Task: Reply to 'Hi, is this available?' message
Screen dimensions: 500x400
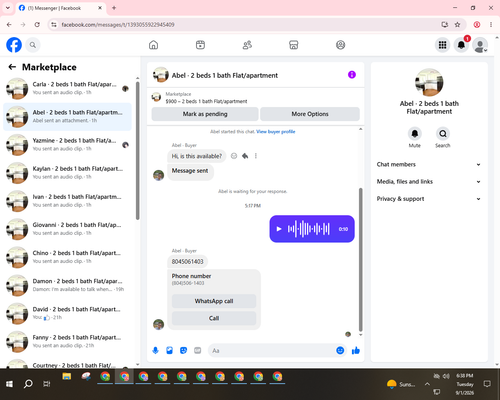Action: point(245,156)
